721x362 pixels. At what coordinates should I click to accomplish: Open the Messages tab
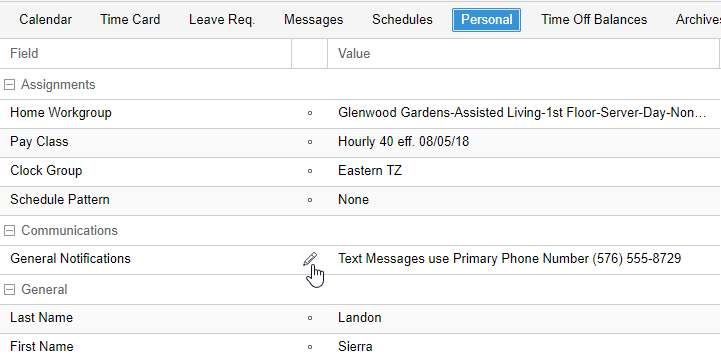tap(314, 20)
